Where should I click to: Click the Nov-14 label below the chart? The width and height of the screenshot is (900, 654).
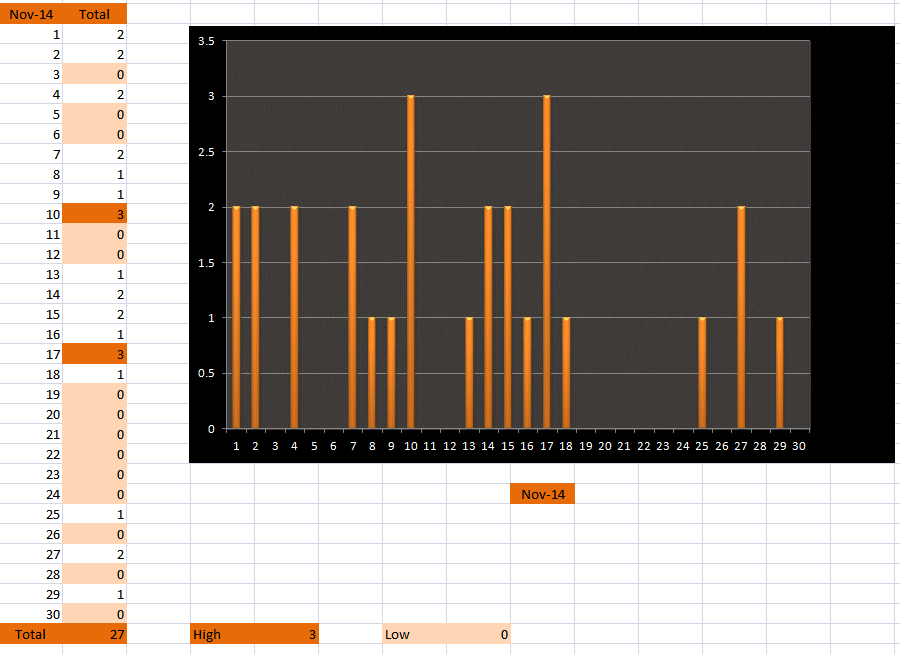pos(542,494)
